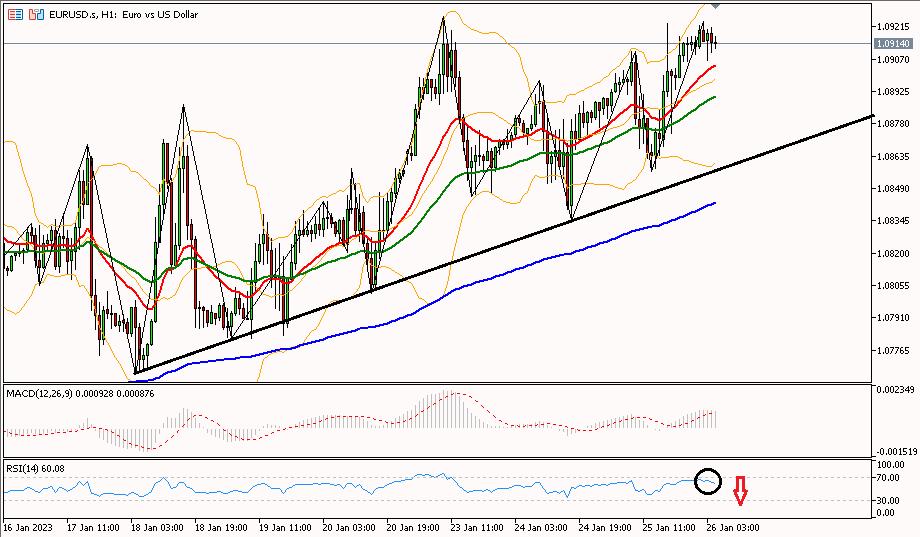Screen dimensions: 920x537
Task: Click the gray chart shift triangle marker
Action: [714, 5]
